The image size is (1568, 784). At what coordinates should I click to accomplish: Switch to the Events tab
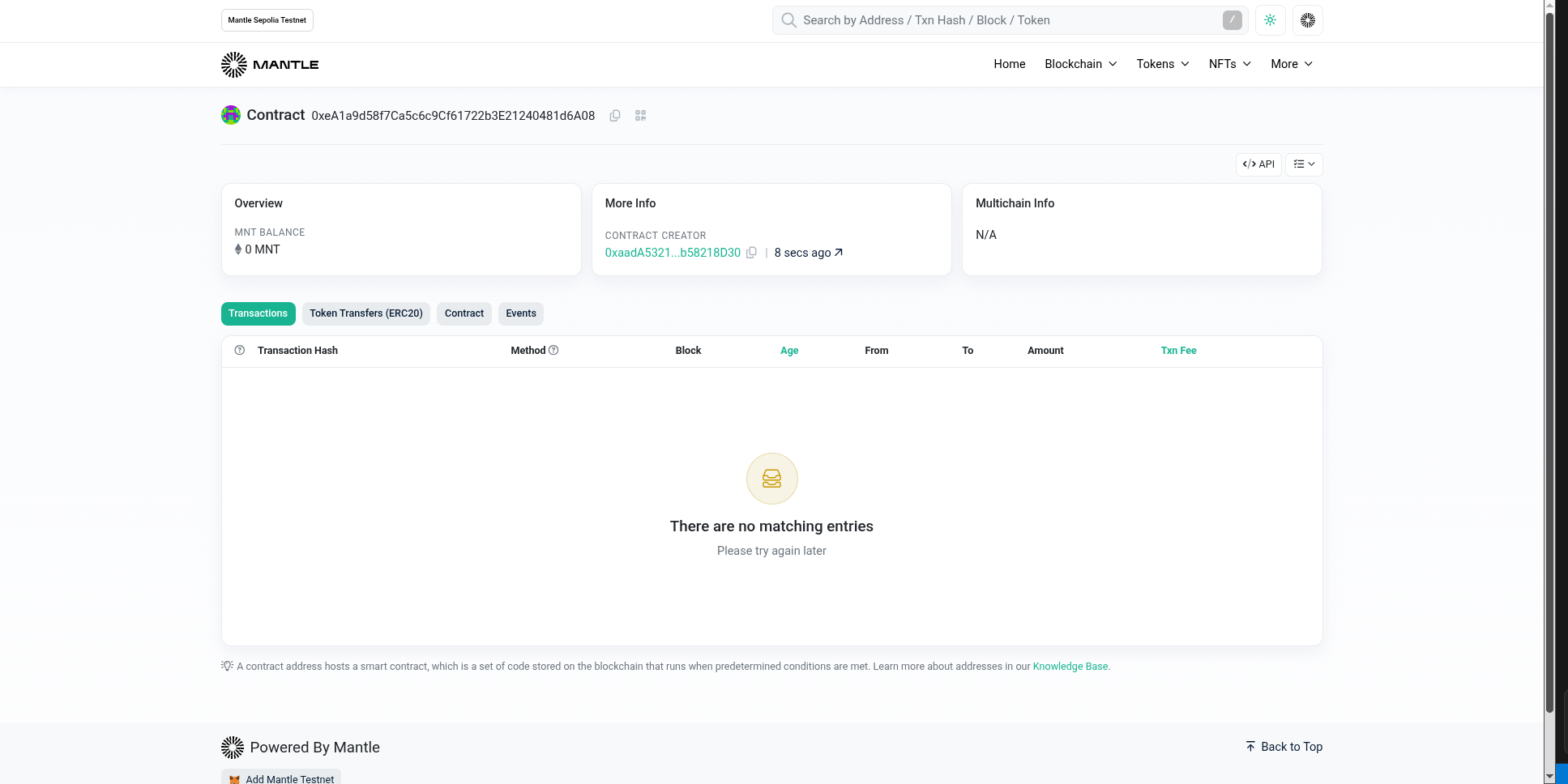pyautogui.click(x=520, y=313)
